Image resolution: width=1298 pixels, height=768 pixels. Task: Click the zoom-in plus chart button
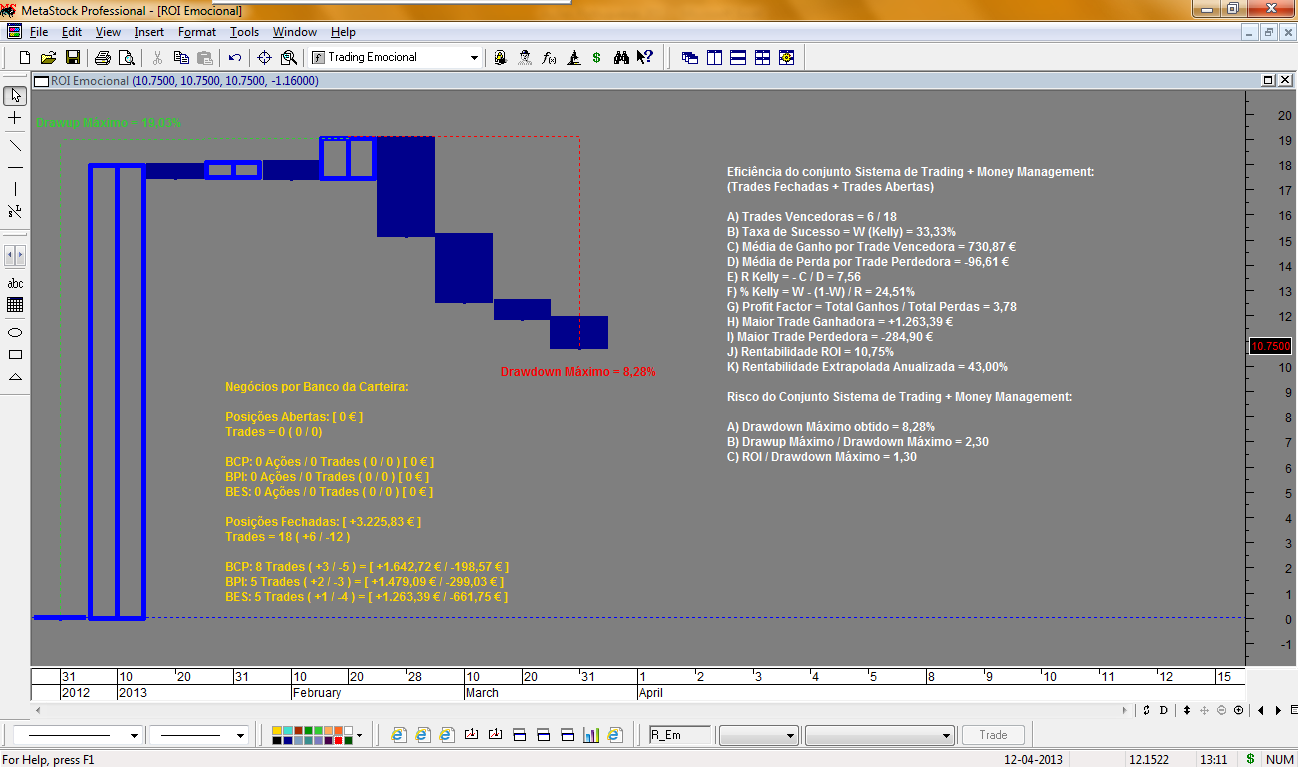pos(1239,710)
